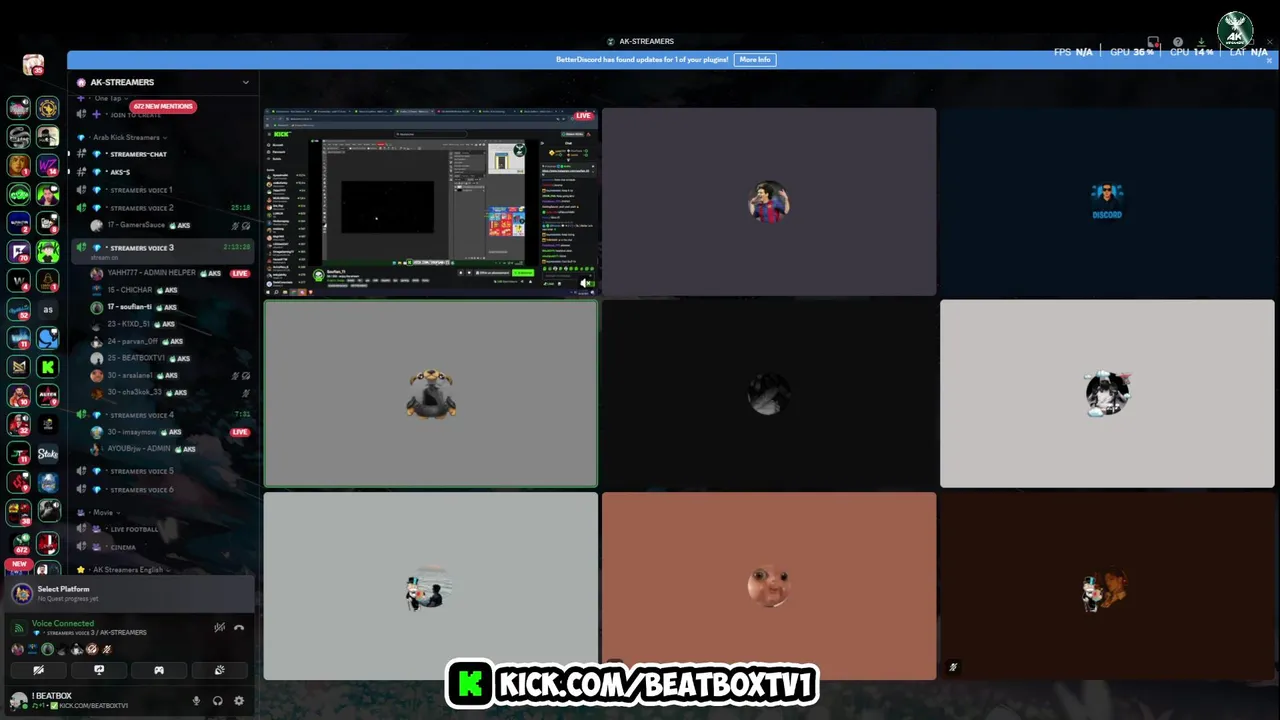Image resolution: width=1280 pixels, height=720 pixels.
Task: Click the ! BEATBOX user avatar
Action: (18, 700)
